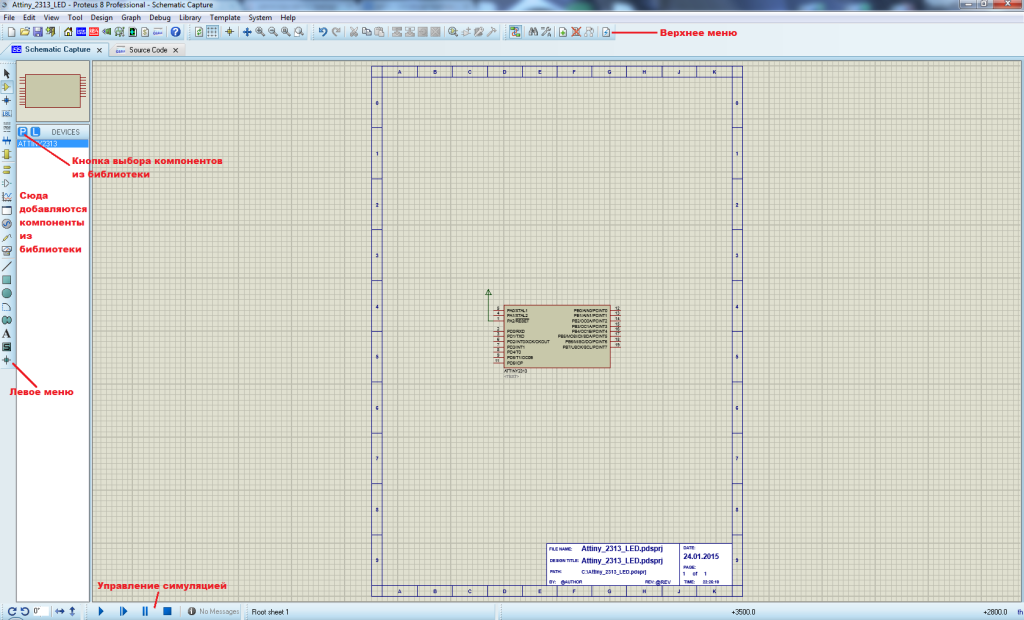Open the Template menu

[225, 18]
